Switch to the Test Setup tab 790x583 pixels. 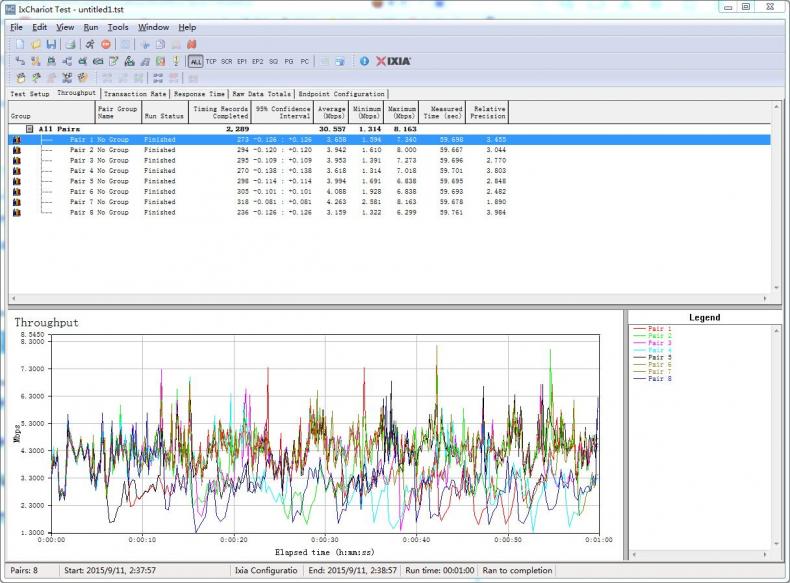point(30,94)
